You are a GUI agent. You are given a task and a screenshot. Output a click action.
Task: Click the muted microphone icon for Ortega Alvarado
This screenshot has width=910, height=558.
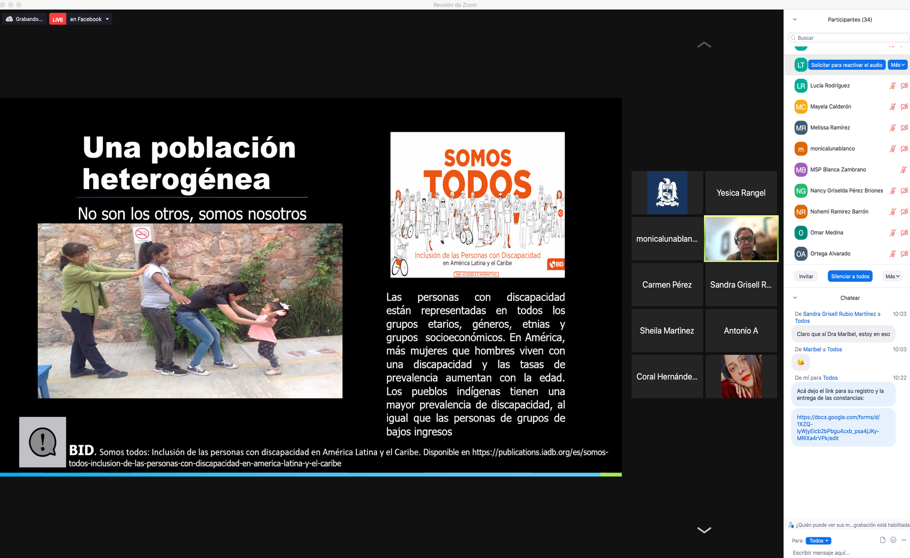[x=893, y=254]
